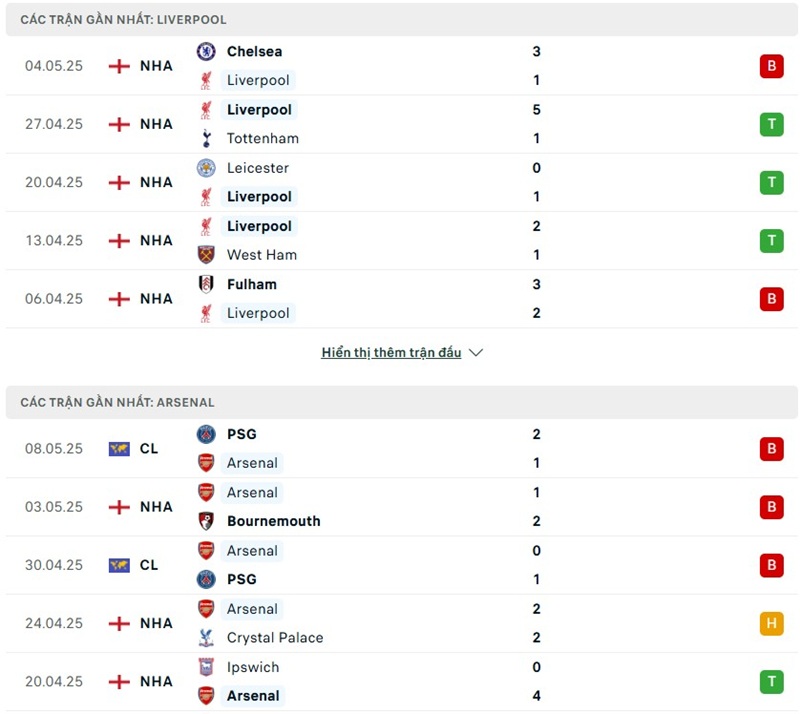Screen dimensions: 800x714
Task: Click the PSG crest in 08.05.25 match
Action: tap(206, 434)
